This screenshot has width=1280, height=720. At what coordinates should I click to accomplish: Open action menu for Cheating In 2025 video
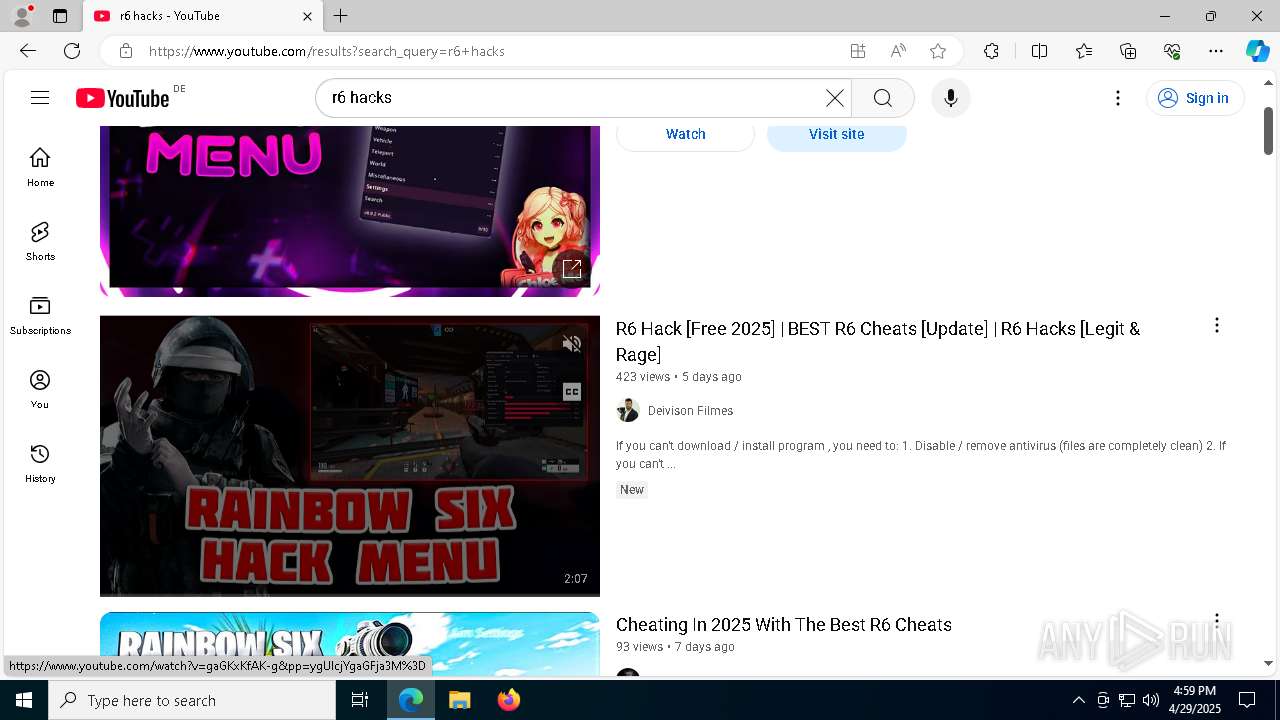point(1217,621)
